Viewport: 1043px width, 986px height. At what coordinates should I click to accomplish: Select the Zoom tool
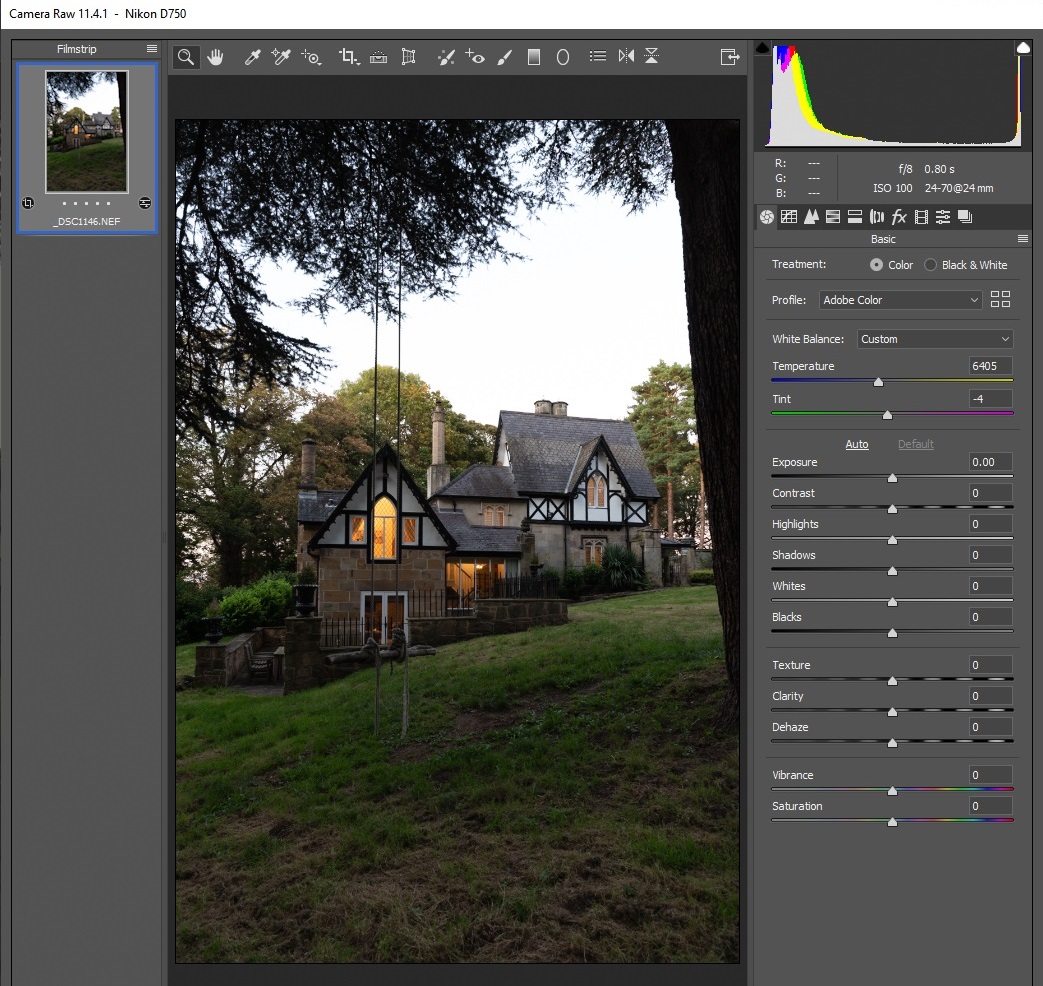186,57
